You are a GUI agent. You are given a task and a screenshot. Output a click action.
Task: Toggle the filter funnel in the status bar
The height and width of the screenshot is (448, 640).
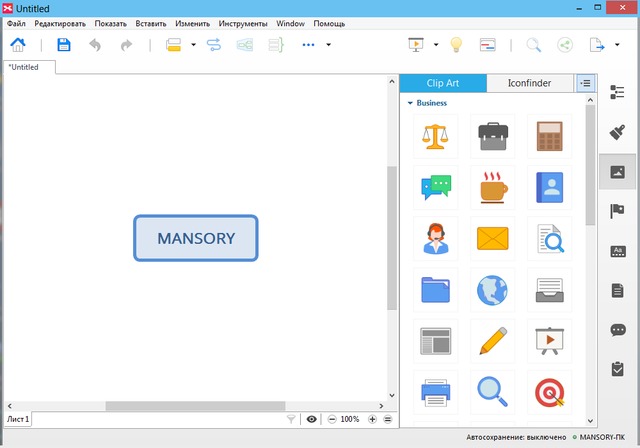(x=291, y=420)
